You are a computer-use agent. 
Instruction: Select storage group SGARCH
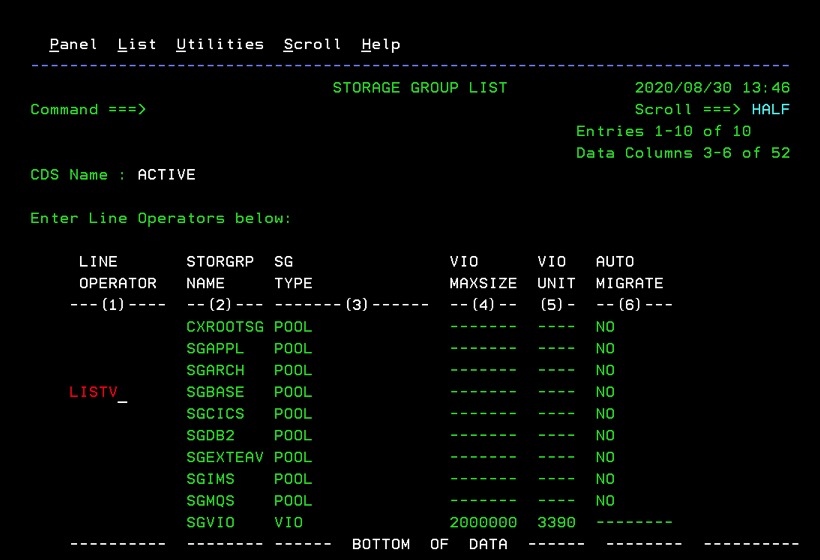215,370
